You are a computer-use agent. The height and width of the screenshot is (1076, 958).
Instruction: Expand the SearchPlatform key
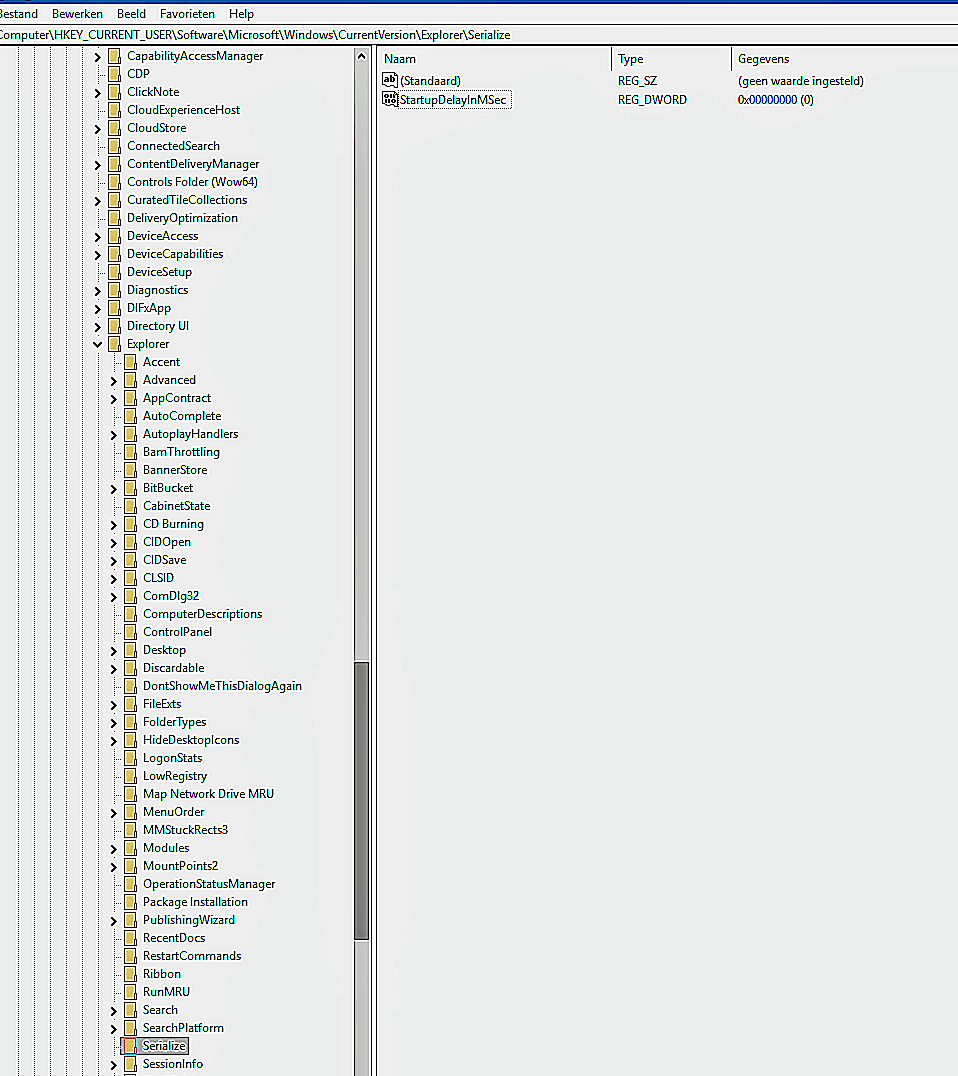pos(114,1029)
